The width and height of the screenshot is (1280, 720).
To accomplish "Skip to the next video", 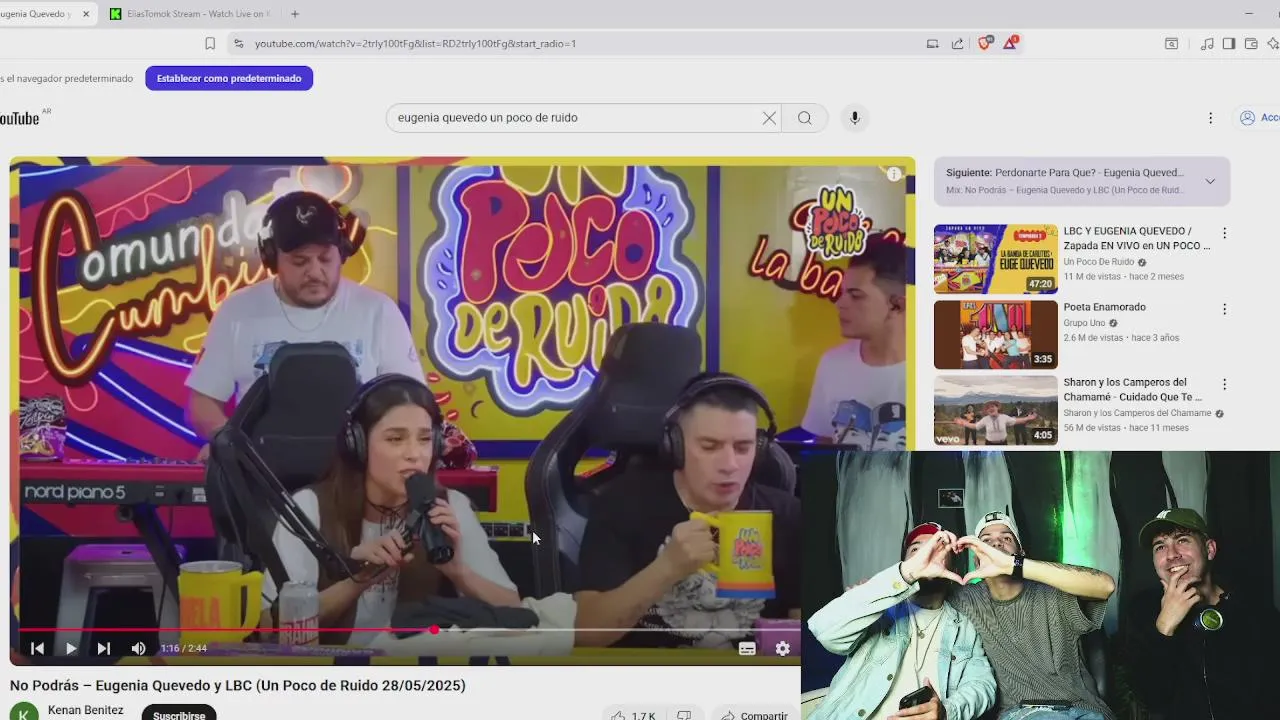I will click(103, 648).
